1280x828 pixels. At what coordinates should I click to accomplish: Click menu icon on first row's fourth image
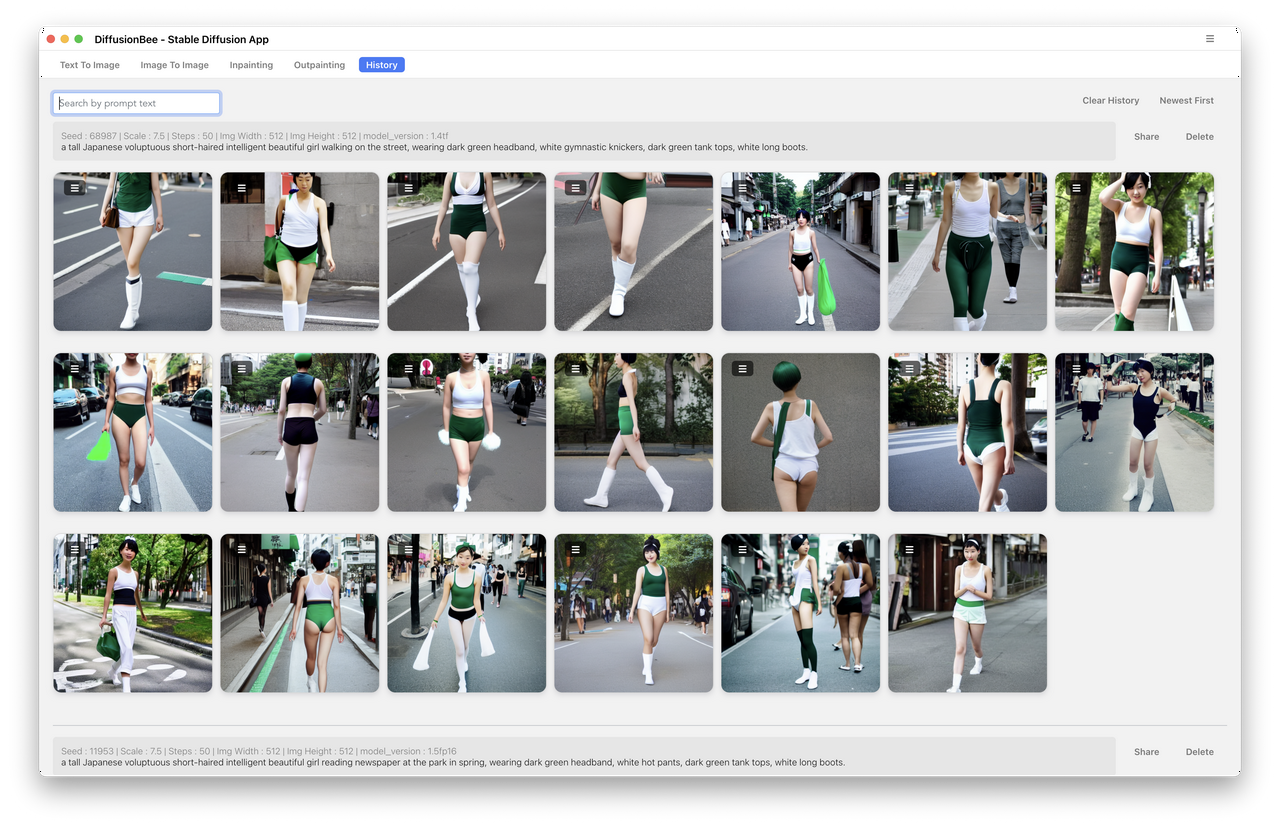tap(575, 187)
